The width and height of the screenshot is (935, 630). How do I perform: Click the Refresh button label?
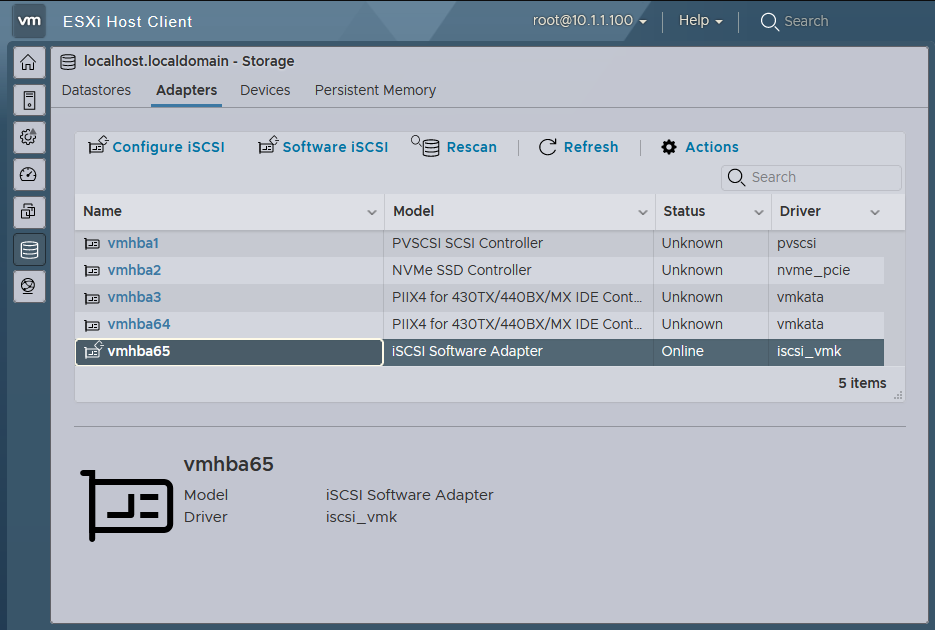pyautogui.click(x=591, y=147)
